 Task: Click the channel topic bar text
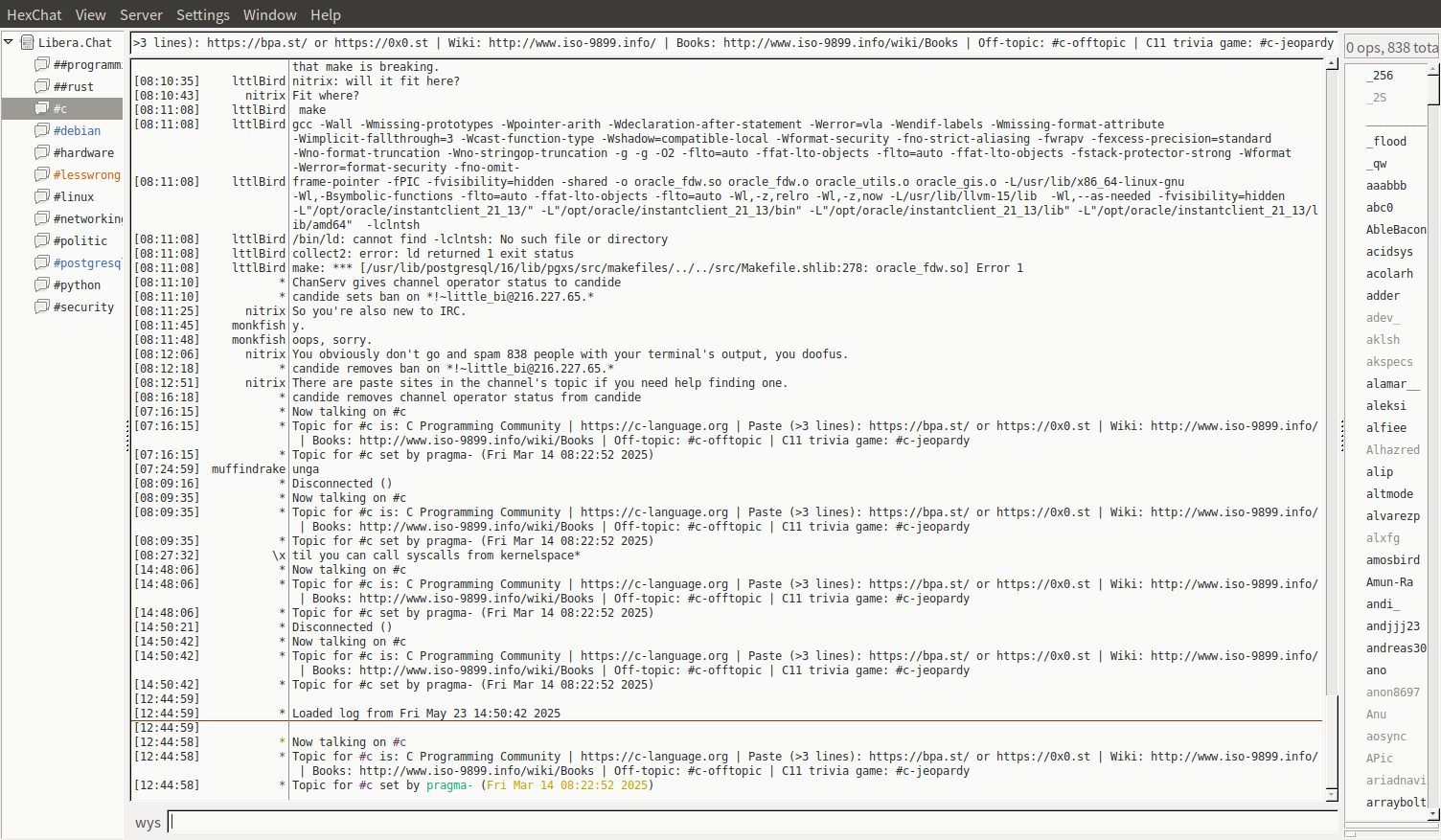[x=733, y=42]
